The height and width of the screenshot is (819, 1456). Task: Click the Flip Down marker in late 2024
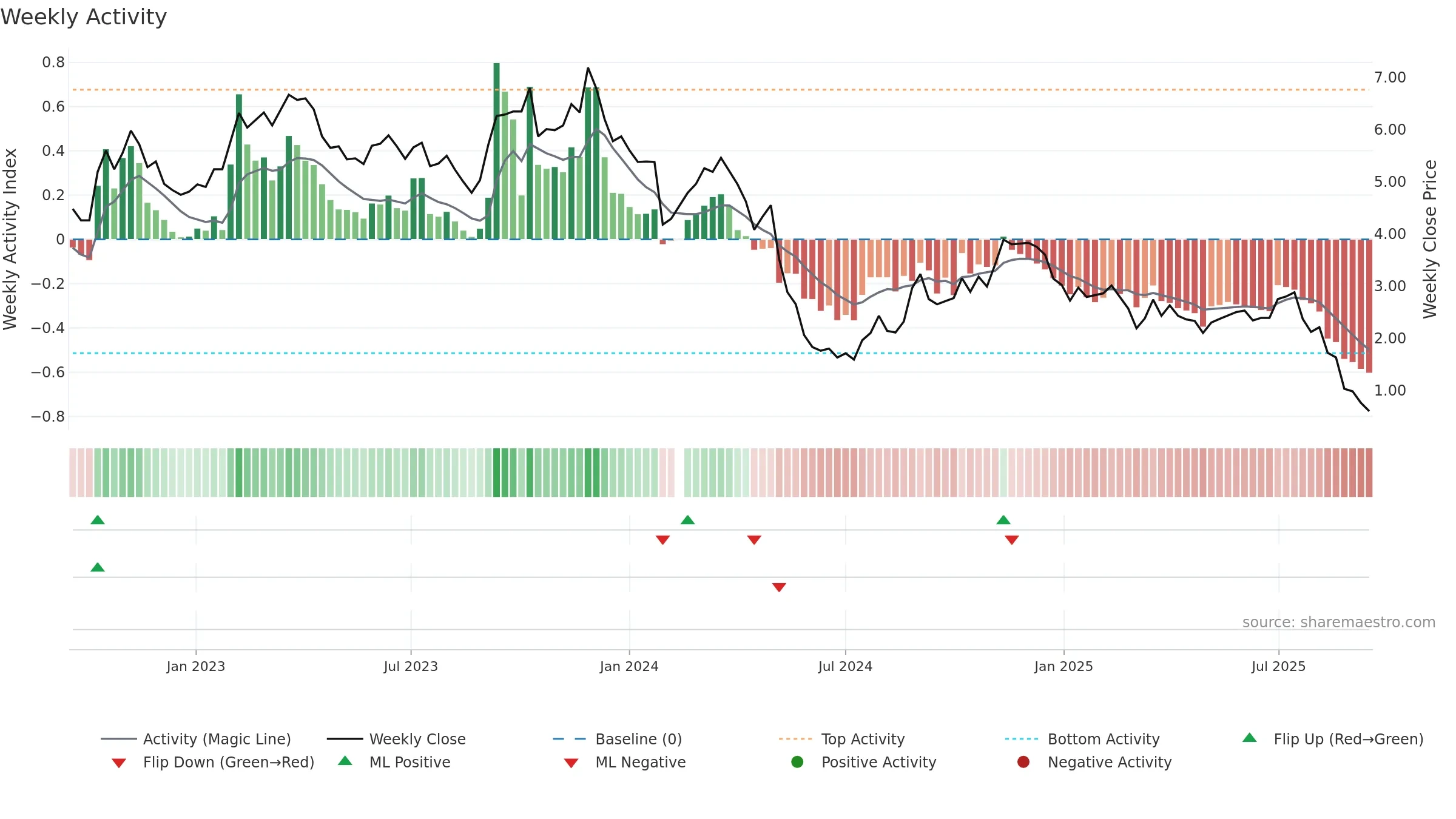[x=1012, y=540]
